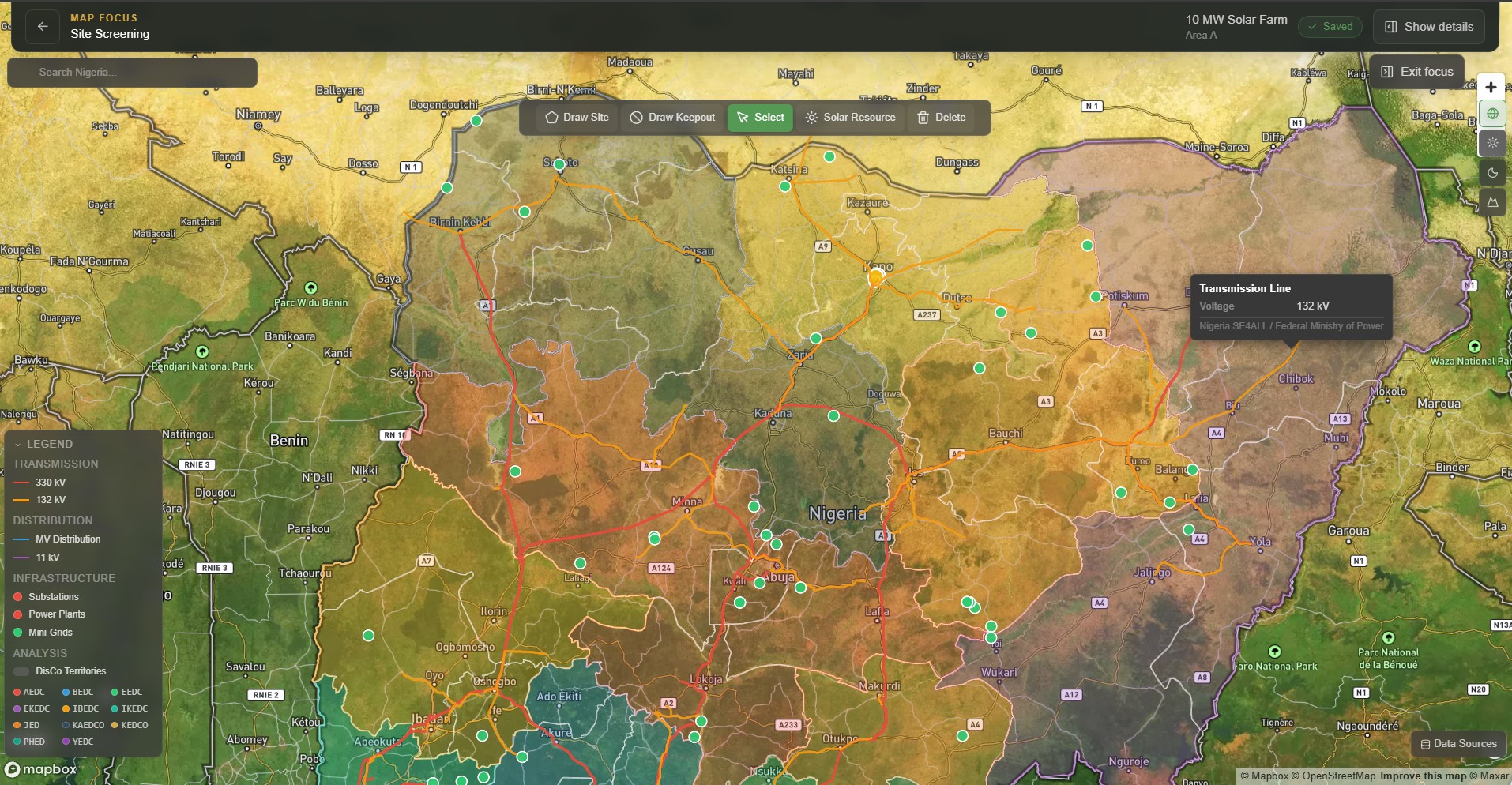The height and width of the screenshot is (785, 1512).
Task: Go back using the arrow in Map Focus header
Action: pos(43,26)
